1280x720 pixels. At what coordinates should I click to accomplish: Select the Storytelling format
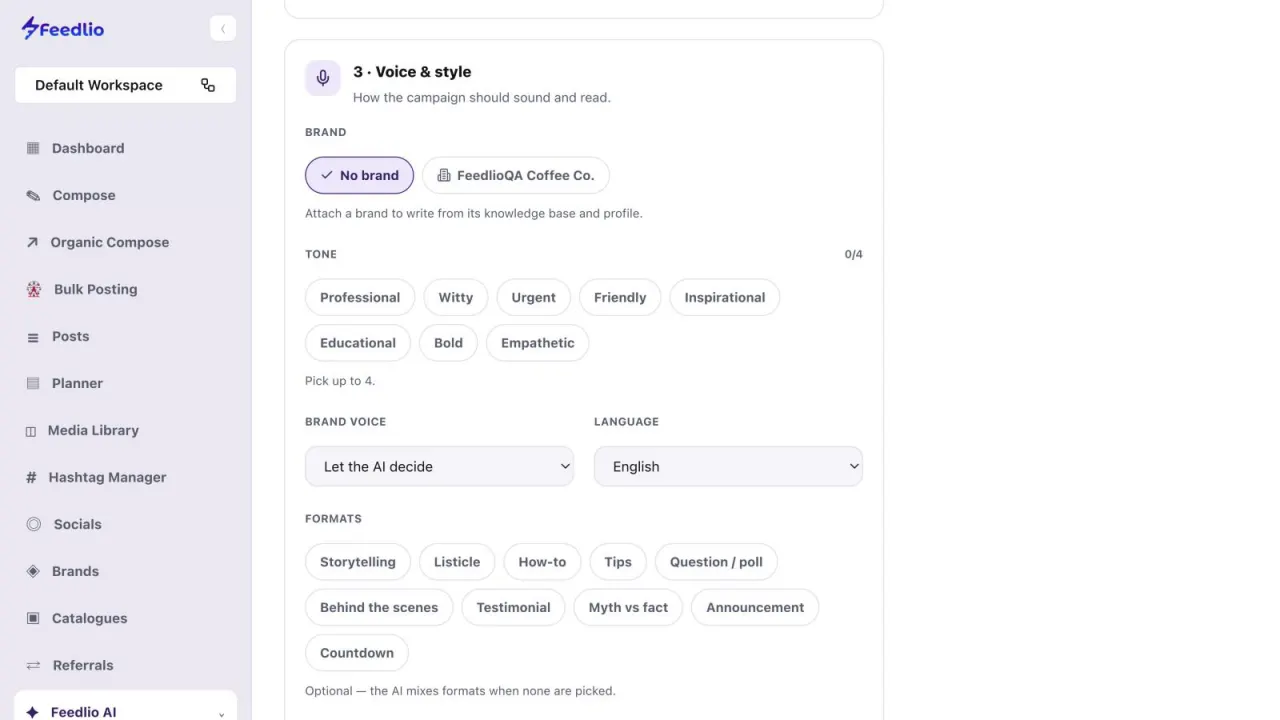pos(358,562)
